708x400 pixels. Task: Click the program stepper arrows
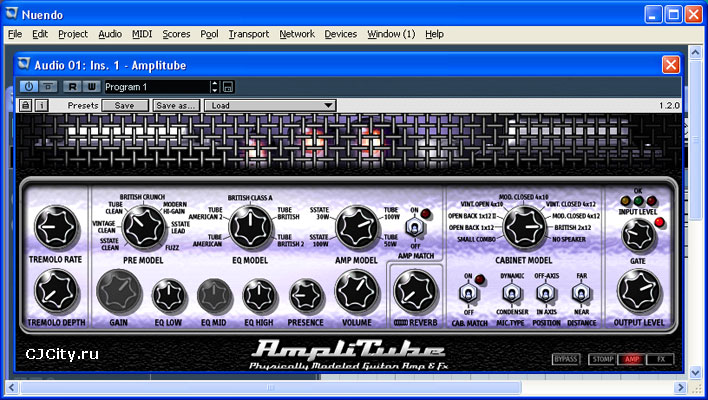(x=215, y=87)
